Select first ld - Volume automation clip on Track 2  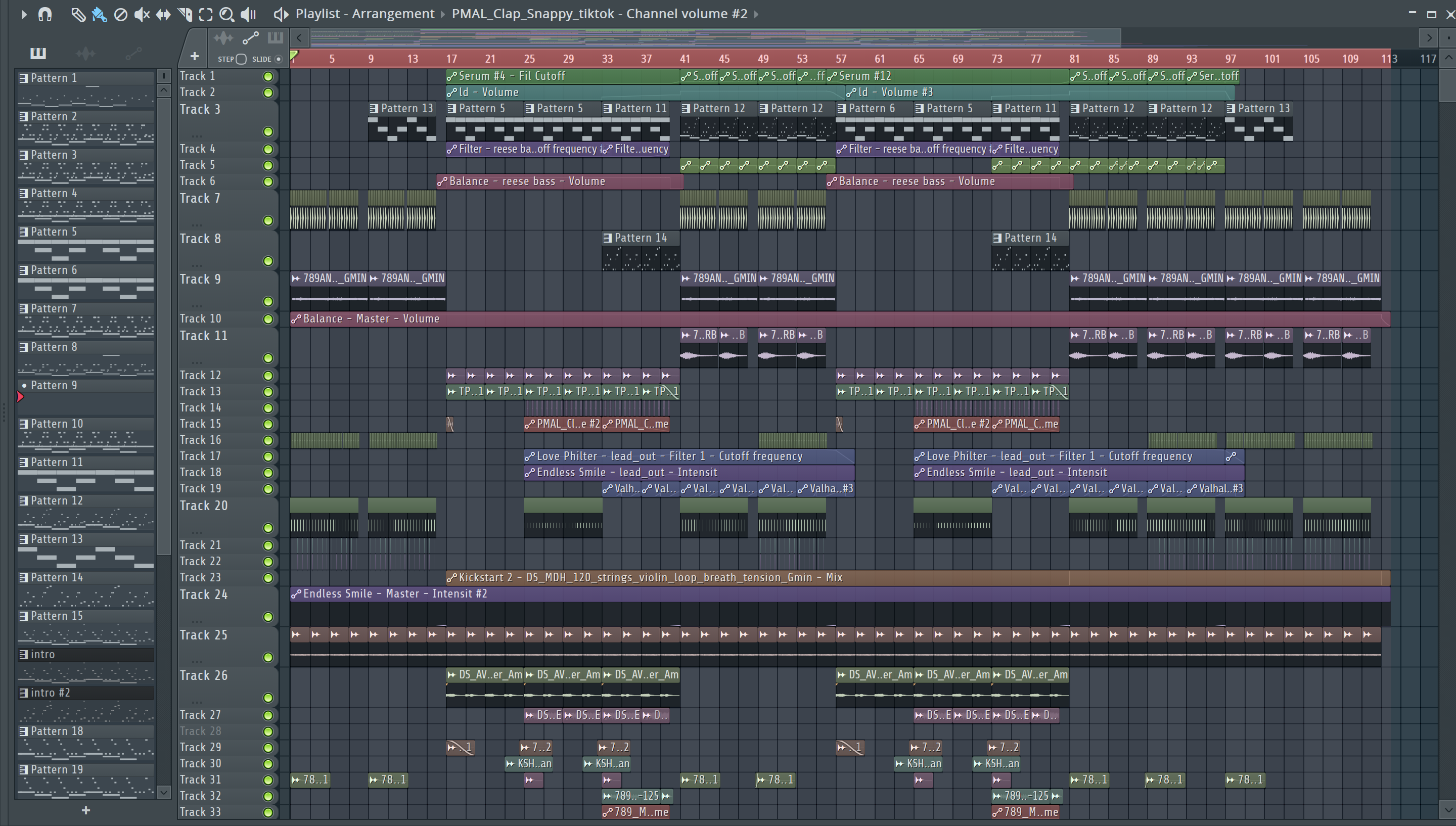click(x=646, y=92)
